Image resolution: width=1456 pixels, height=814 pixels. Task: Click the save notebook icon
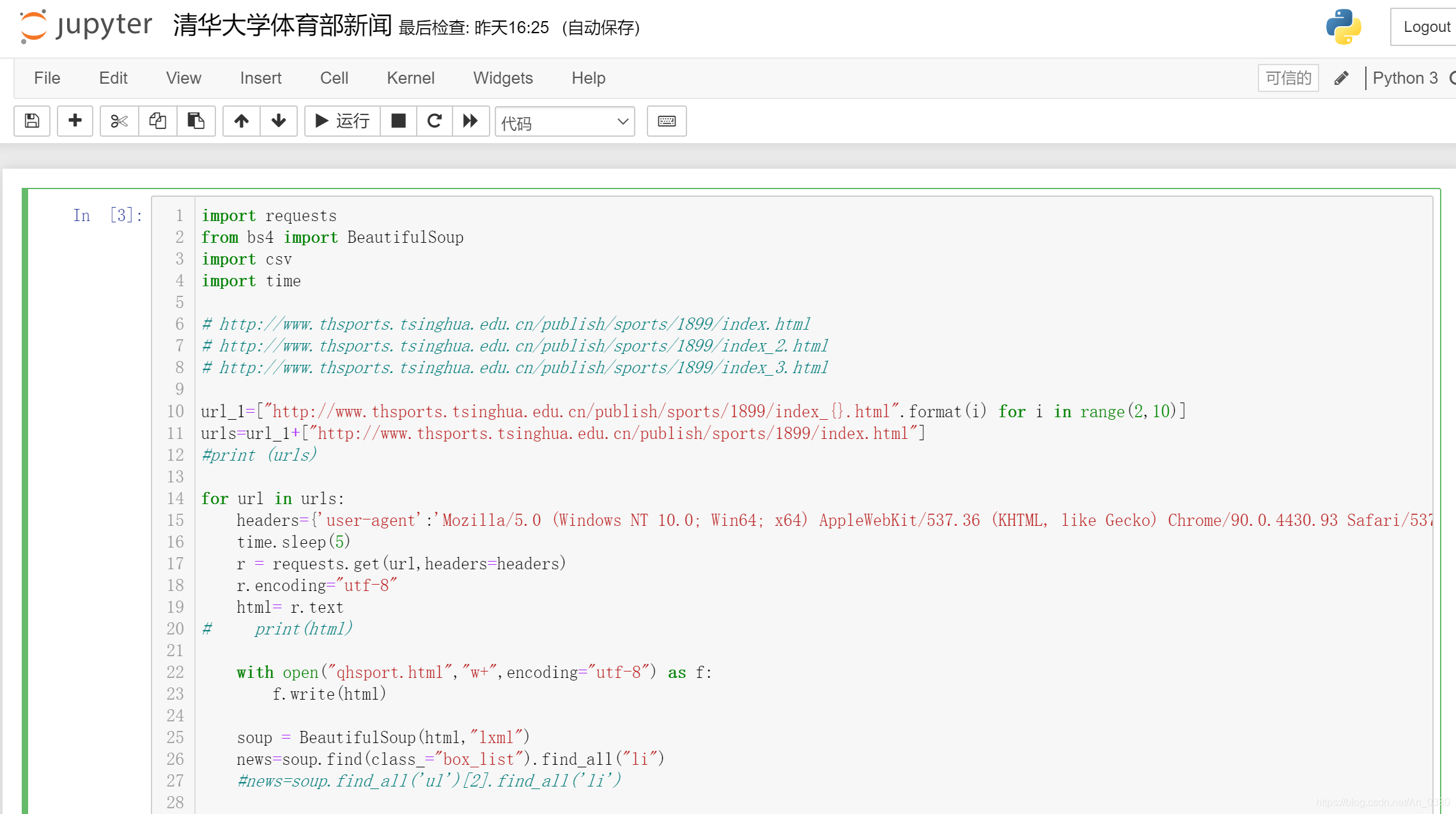(32, 121)
